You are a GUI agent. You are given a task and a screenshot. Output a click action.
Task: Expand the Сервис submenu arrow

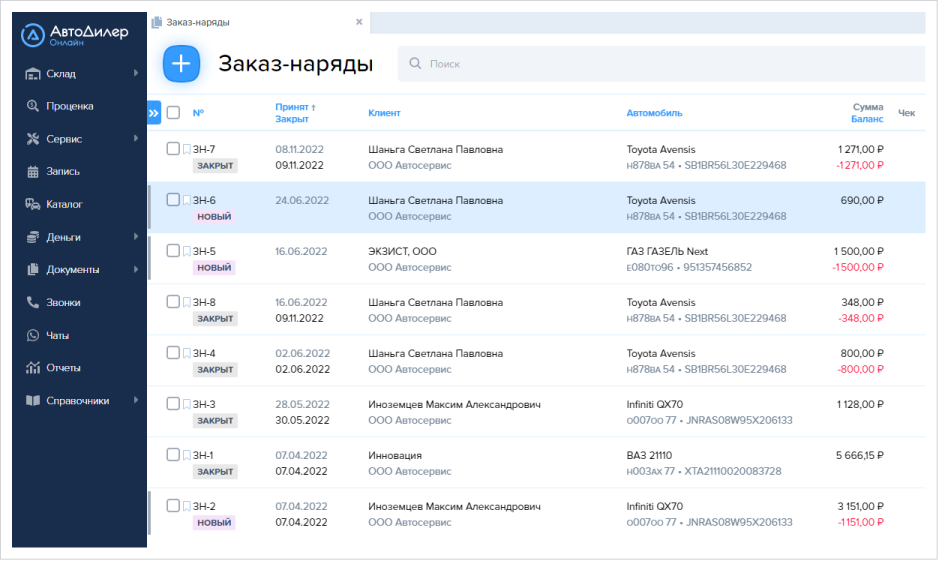point(136,138)
